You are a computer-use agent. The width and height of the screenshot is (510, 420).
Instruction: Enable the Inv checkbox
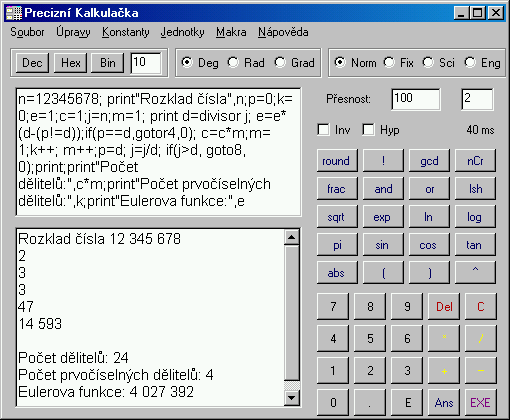pyautogui.click(x=323, y=129)
